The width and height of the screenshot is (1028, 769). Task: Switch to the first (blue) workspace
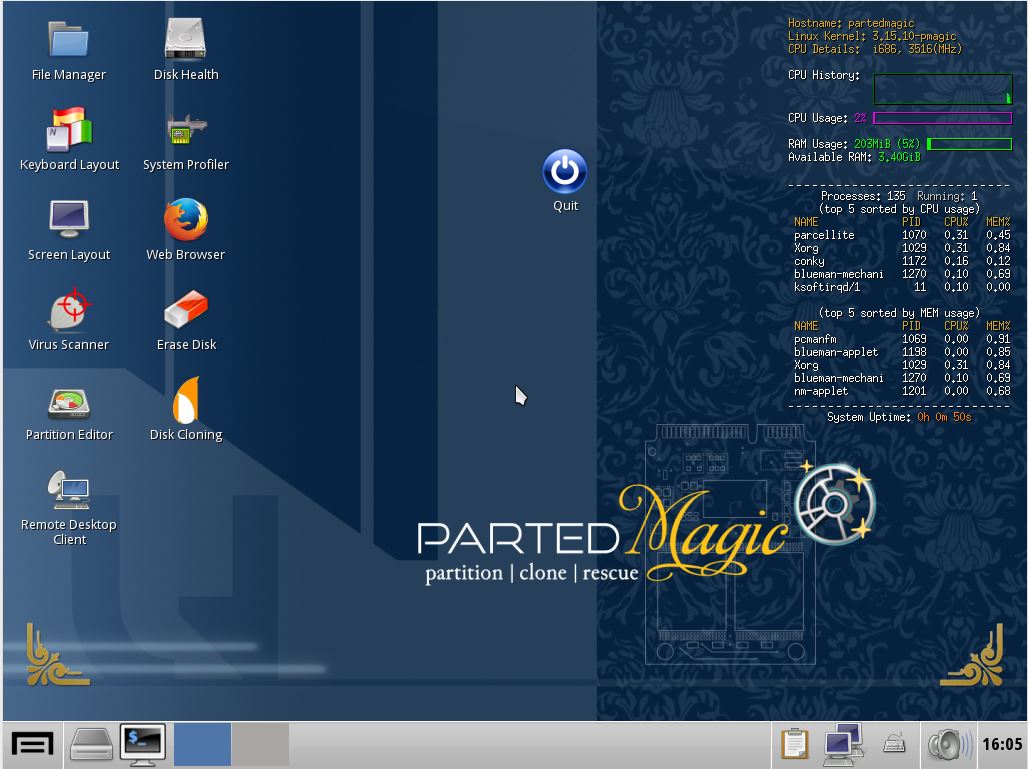coord(202,744)
